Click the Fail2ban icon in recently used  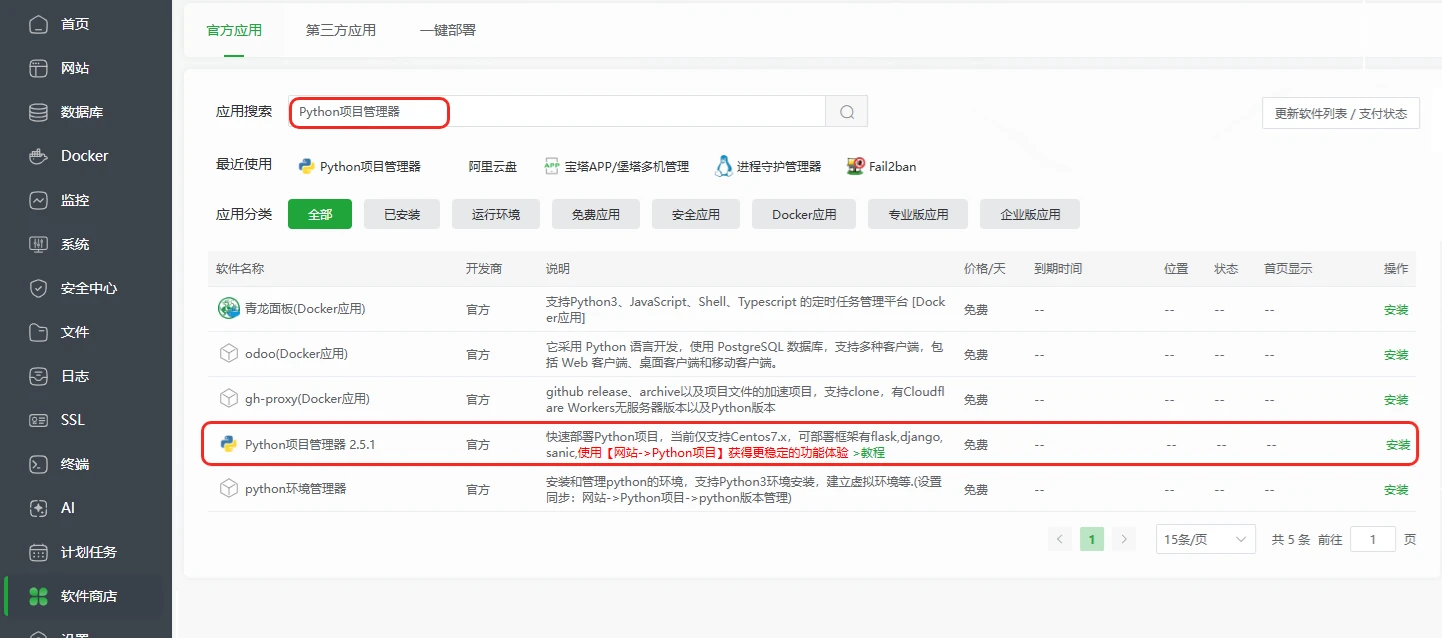(x=855, y=166)
